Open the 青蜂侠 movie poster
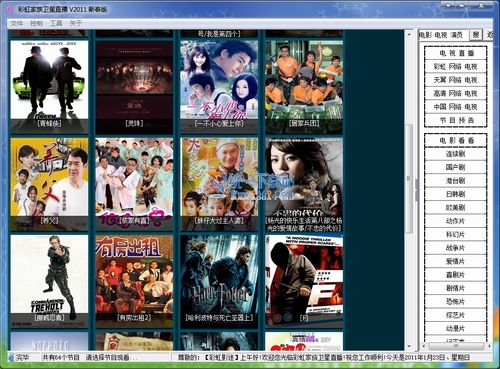Screen dimensions: 500x369 point(49,87)
